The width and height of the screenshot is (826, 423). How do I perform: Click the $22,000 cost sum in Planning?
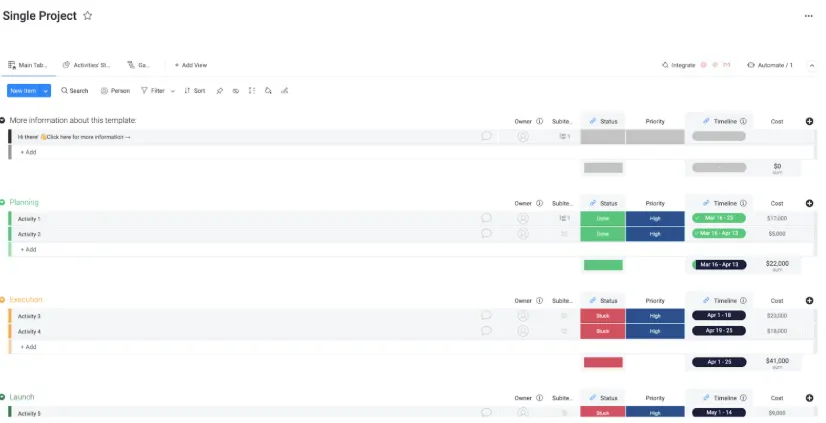point(777,265)
